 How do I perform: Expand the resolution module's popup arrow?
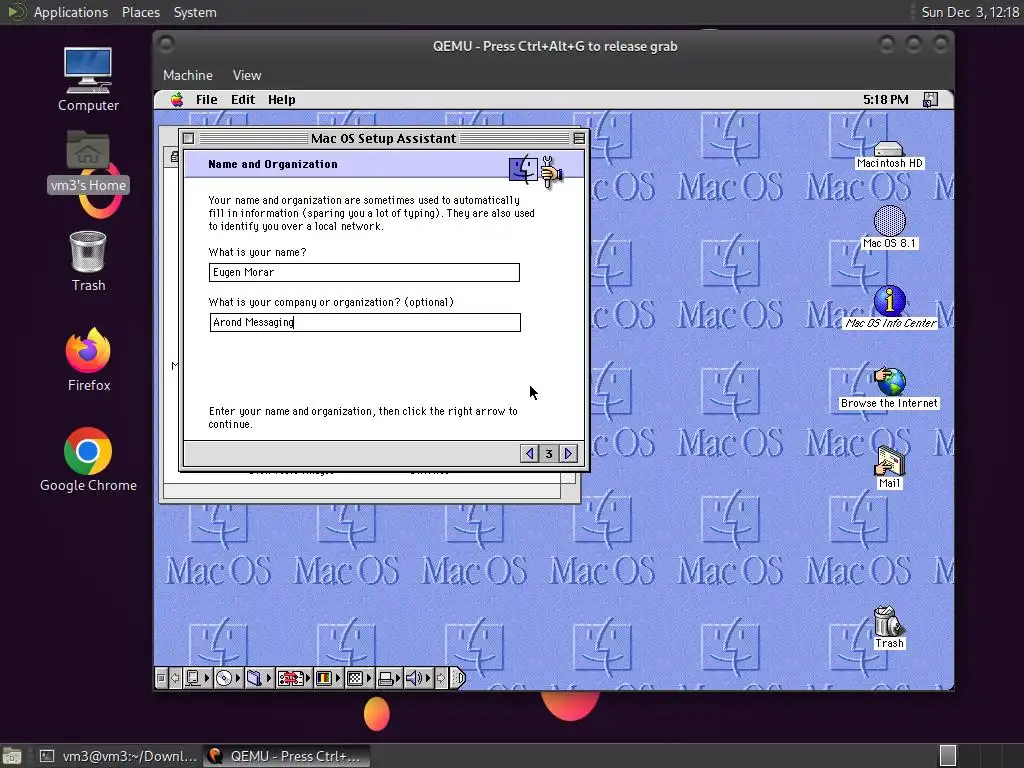coord(368,678)
